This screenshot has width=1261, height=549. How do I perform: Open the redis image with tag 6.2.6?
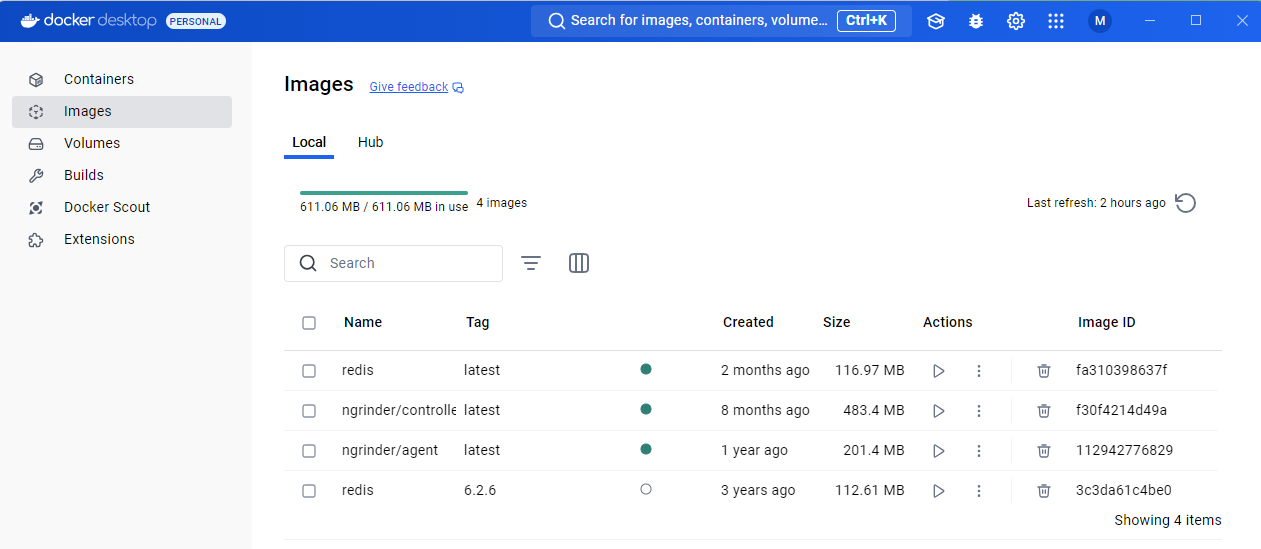[358, 490]
